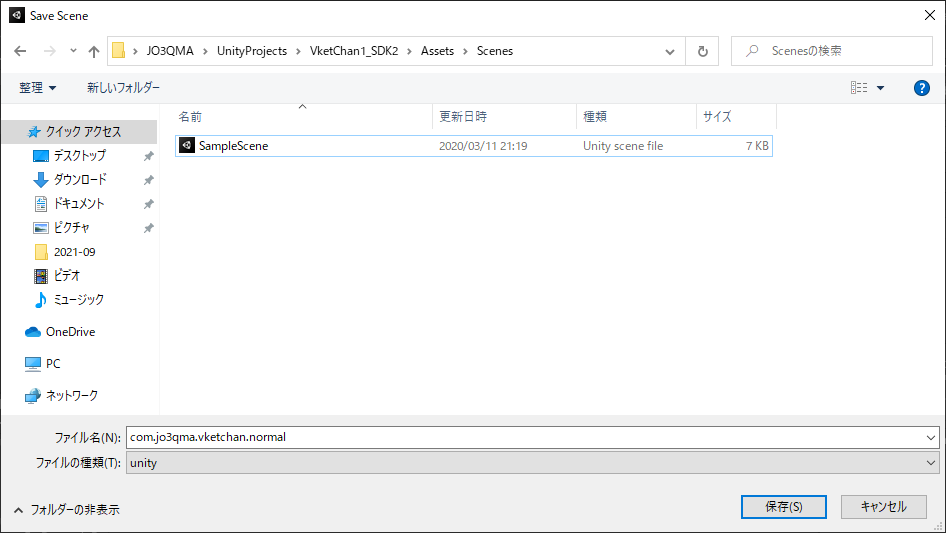Click SampleScene Unity file icon

click(x=187, y=145)
